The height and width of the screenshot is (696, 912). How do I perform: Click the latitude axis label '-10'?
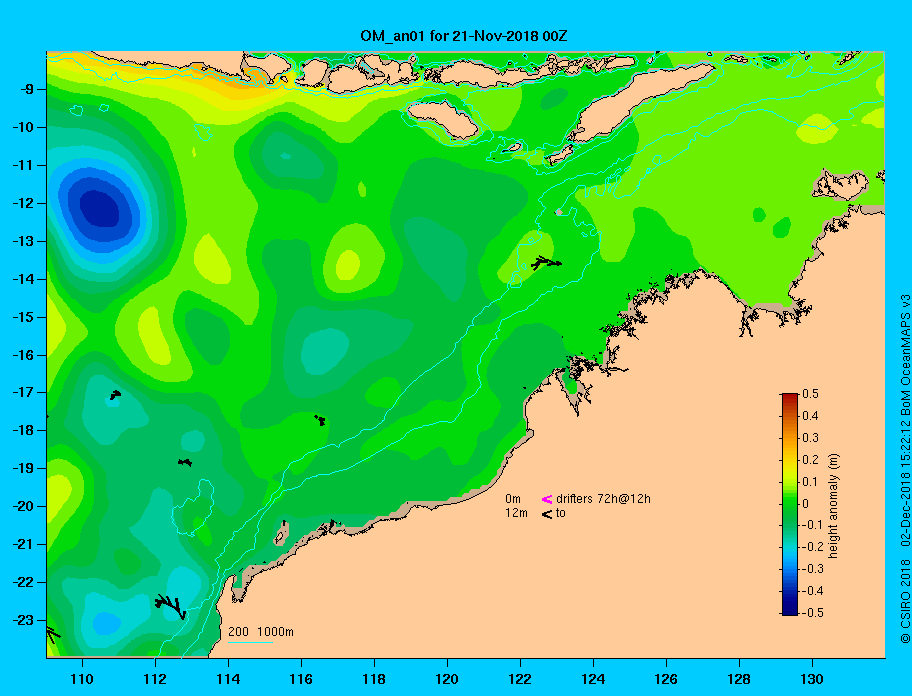(x=23, y=127)
